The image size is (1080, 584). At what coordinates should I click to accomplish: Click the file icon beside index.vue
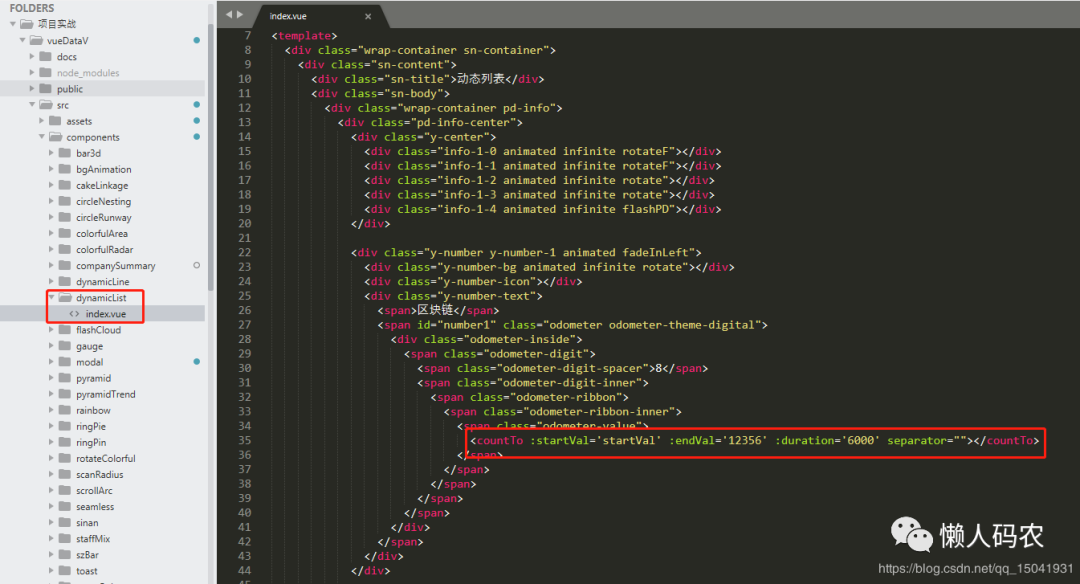[x=74, y=314]
